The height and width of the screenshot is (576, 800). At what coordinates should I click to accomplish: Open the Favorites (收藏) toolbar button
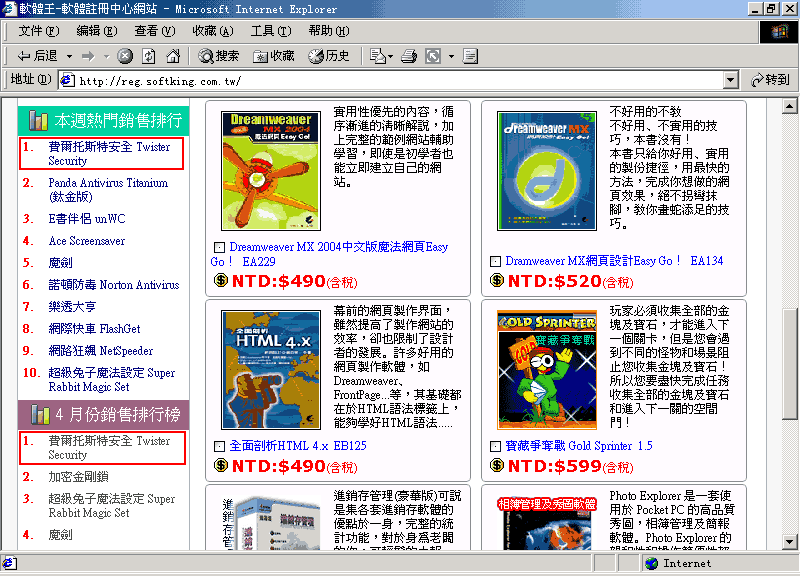tap(274, 56)
